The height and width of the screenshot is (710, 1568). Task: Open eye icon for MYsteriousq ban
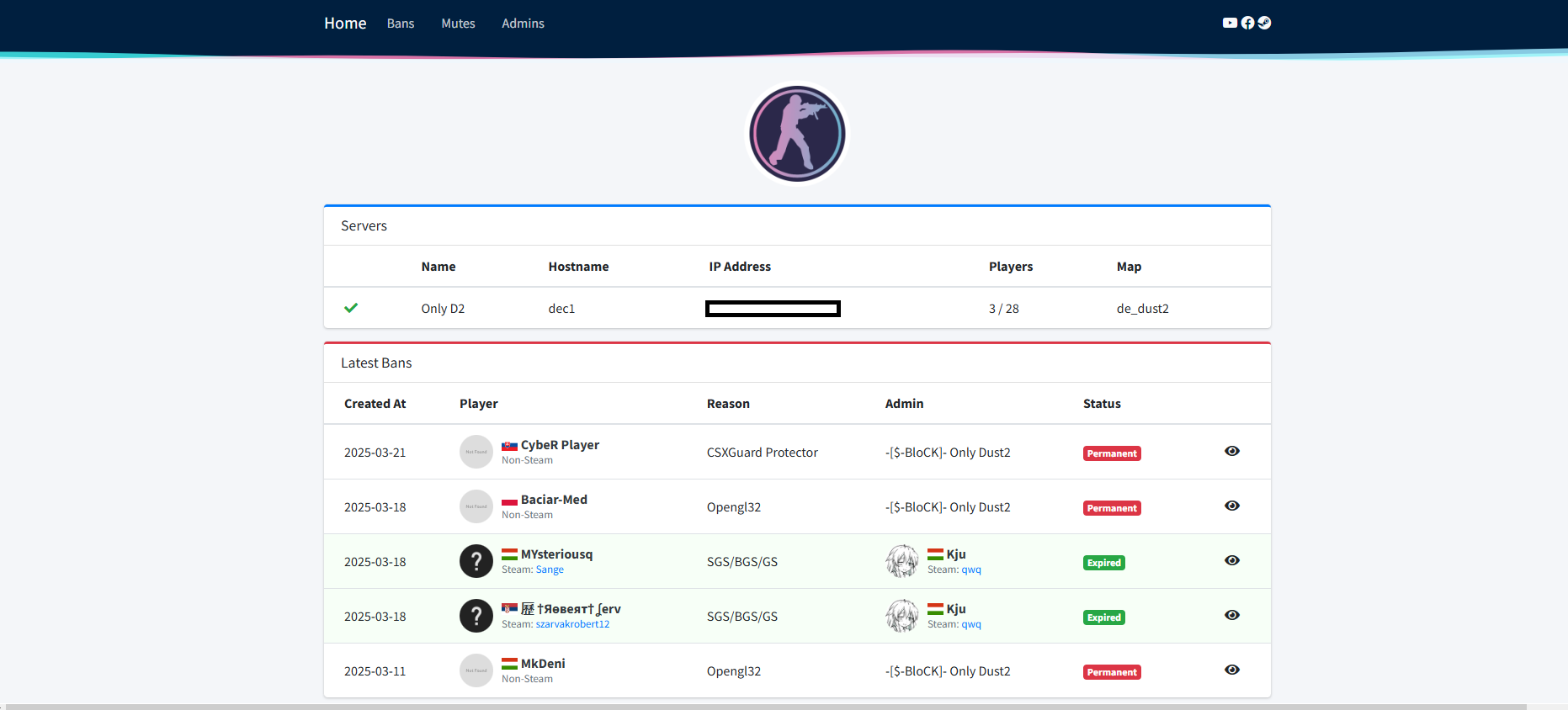pyautogui.click(x=1232, y=560)
